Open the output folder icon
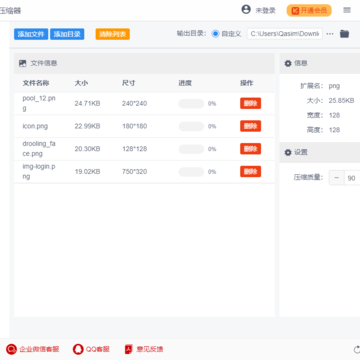Screen dimensions: 360x360 [x=344, y=34]
